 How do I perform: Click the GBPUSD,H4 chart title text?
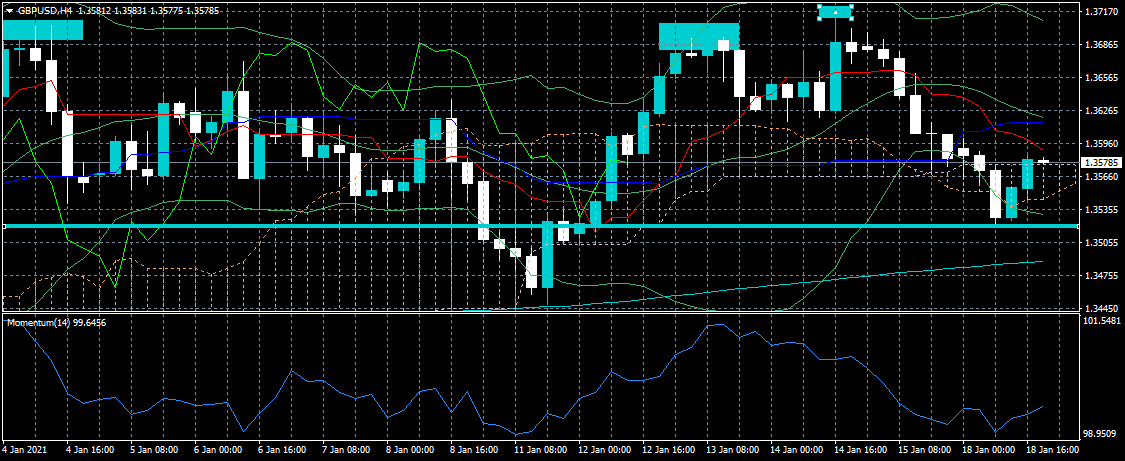[44, 11]
